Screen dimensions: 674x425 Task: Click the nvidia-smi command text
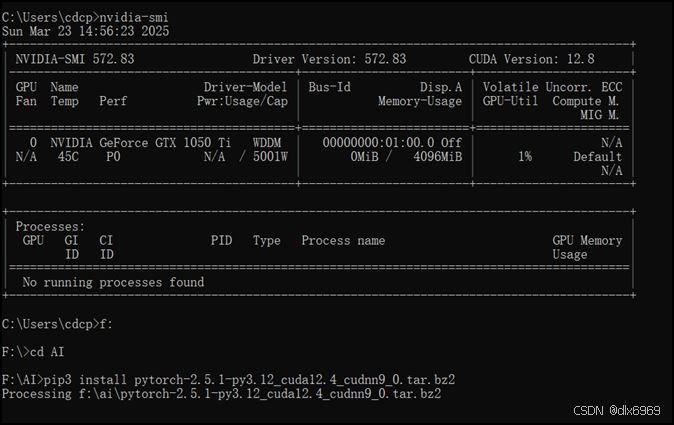[x=134, y=17]
